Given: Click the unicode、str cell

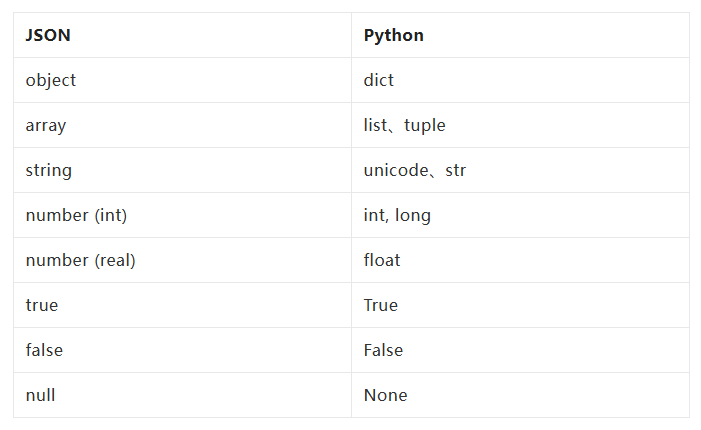Looking at the screenshot, I should (520, 170).
